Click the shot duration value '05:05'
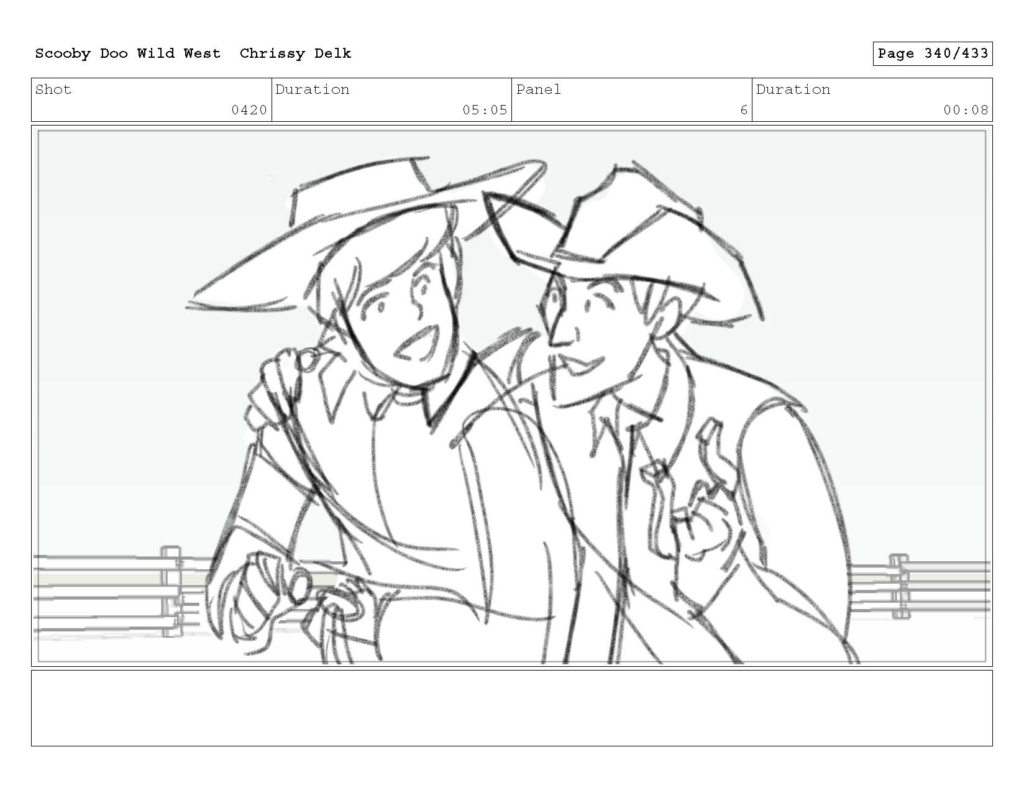 pyautogui.click(x=485, y=110)
